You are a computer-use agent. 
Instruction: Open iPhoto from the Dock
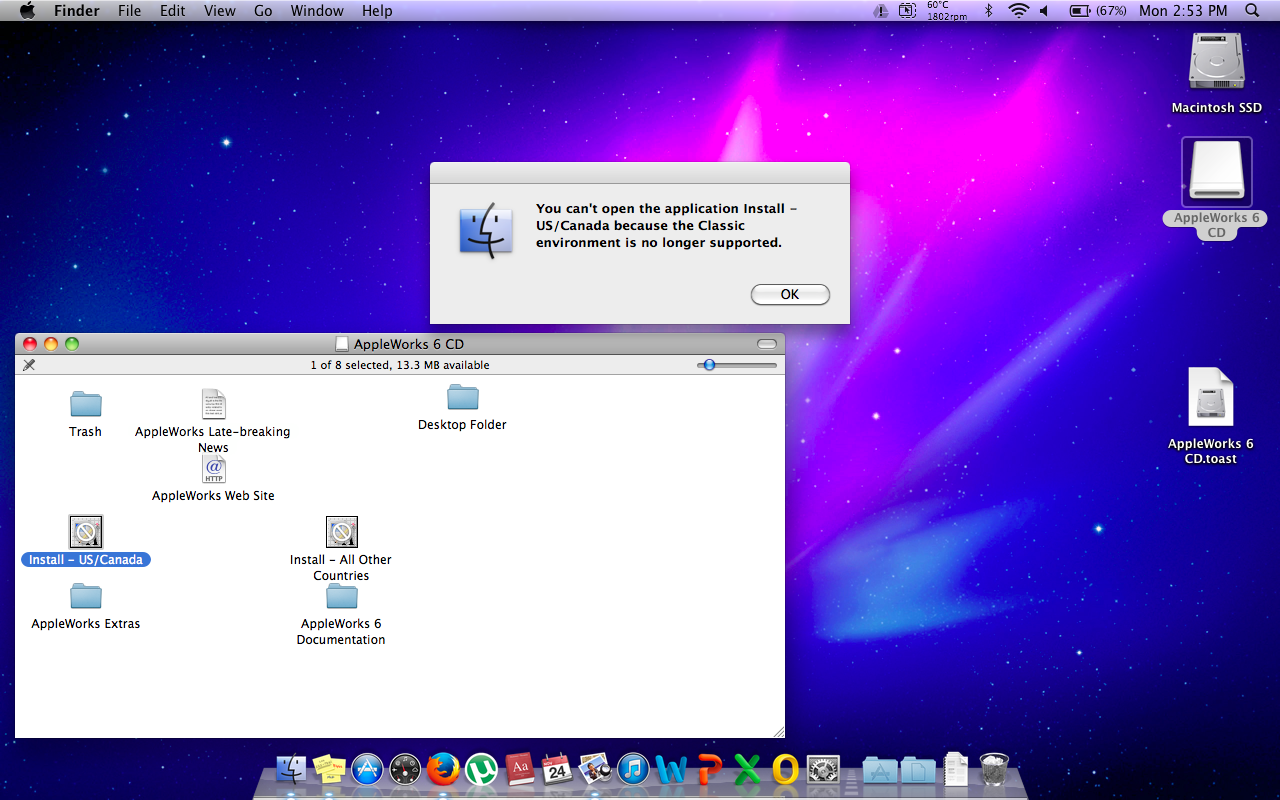point(595,769)
